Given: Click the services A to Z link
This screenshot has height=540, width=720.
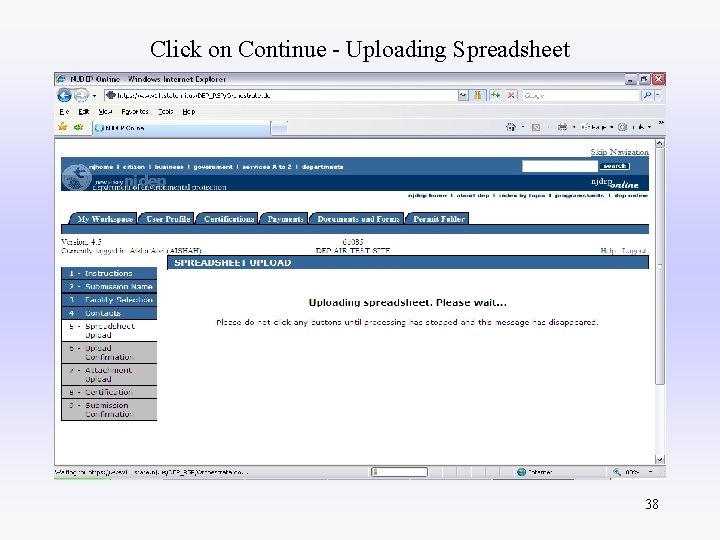Looking at the screenshot, I should [x=267, y=167].
